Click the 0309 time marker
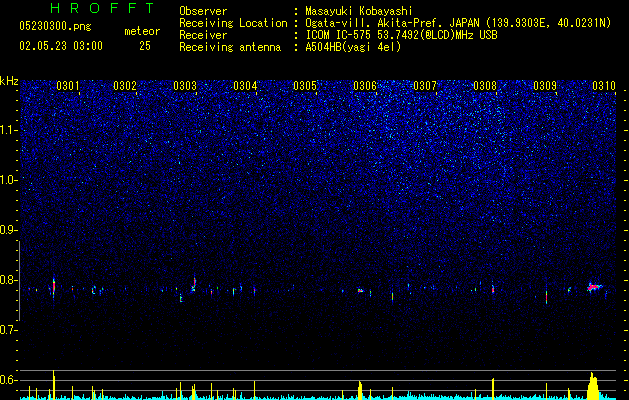This screenshot has width=629, height=400. (x=545, y=86)
